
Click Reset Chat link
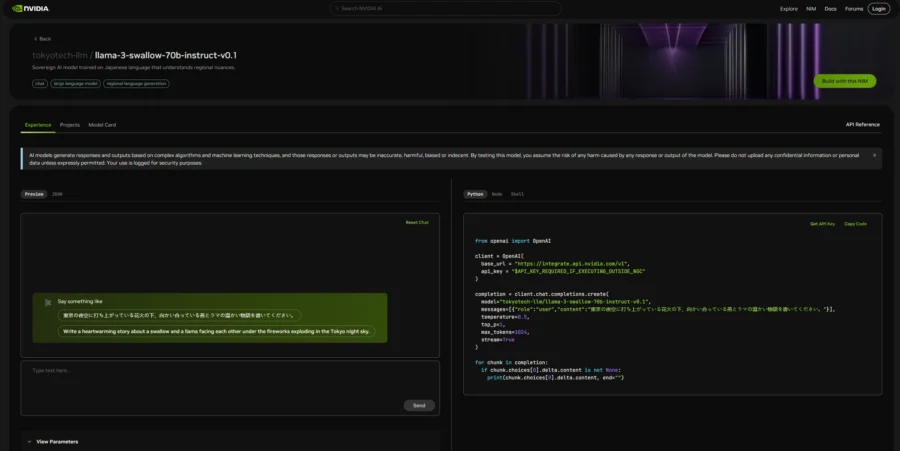coord(417,223)
